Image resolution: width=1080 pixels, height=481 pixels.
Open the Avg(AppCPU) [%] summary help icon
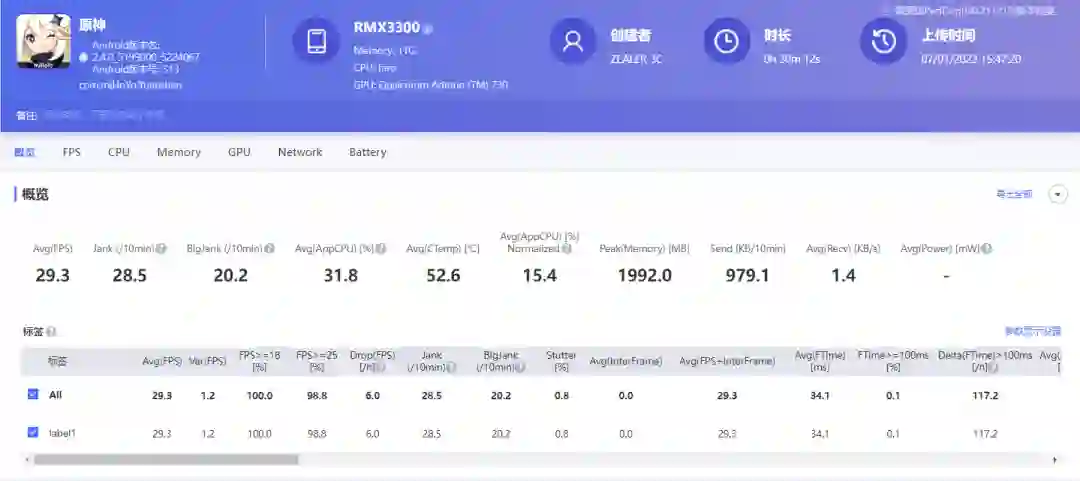381,248
